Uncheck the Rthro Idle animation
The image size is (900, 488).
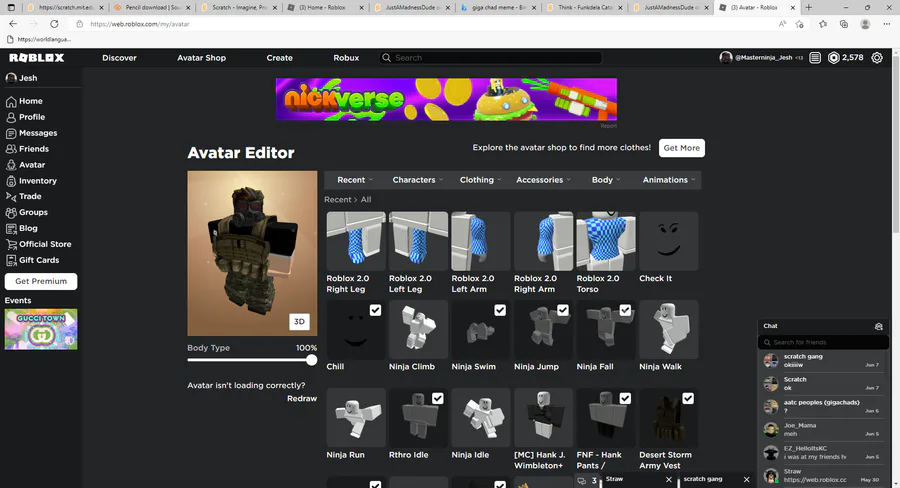click(x=437, y=398)
